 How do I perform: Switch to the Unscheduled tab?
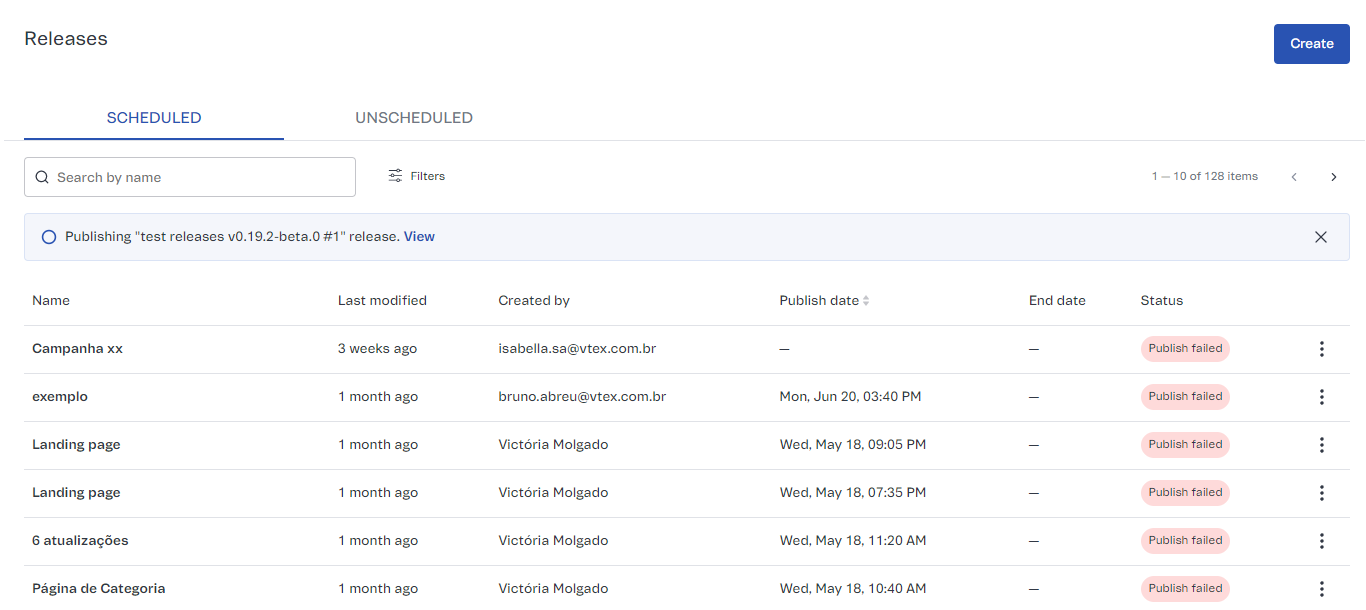[x=414, y=118]
